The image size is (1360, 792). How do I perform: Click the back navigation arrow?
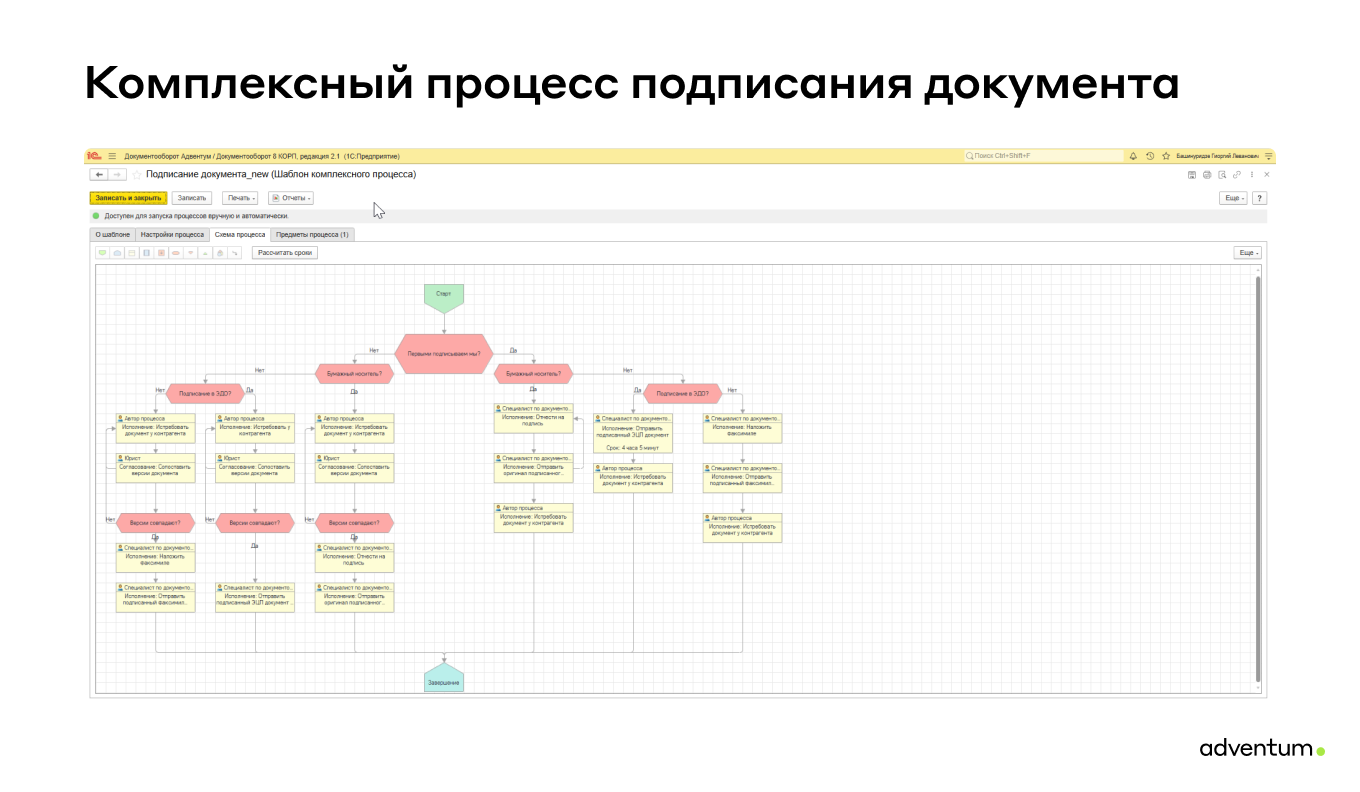(x=98, y=174)
